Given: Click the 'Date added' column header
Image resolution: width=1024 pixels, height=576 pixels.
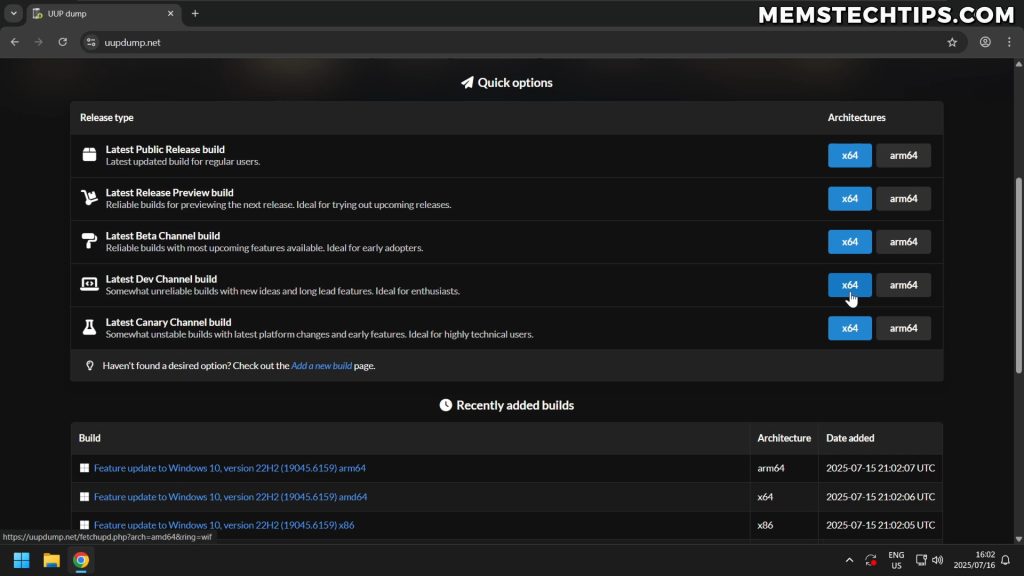Looking at the screenshot, I should click(x=850, y=438).
